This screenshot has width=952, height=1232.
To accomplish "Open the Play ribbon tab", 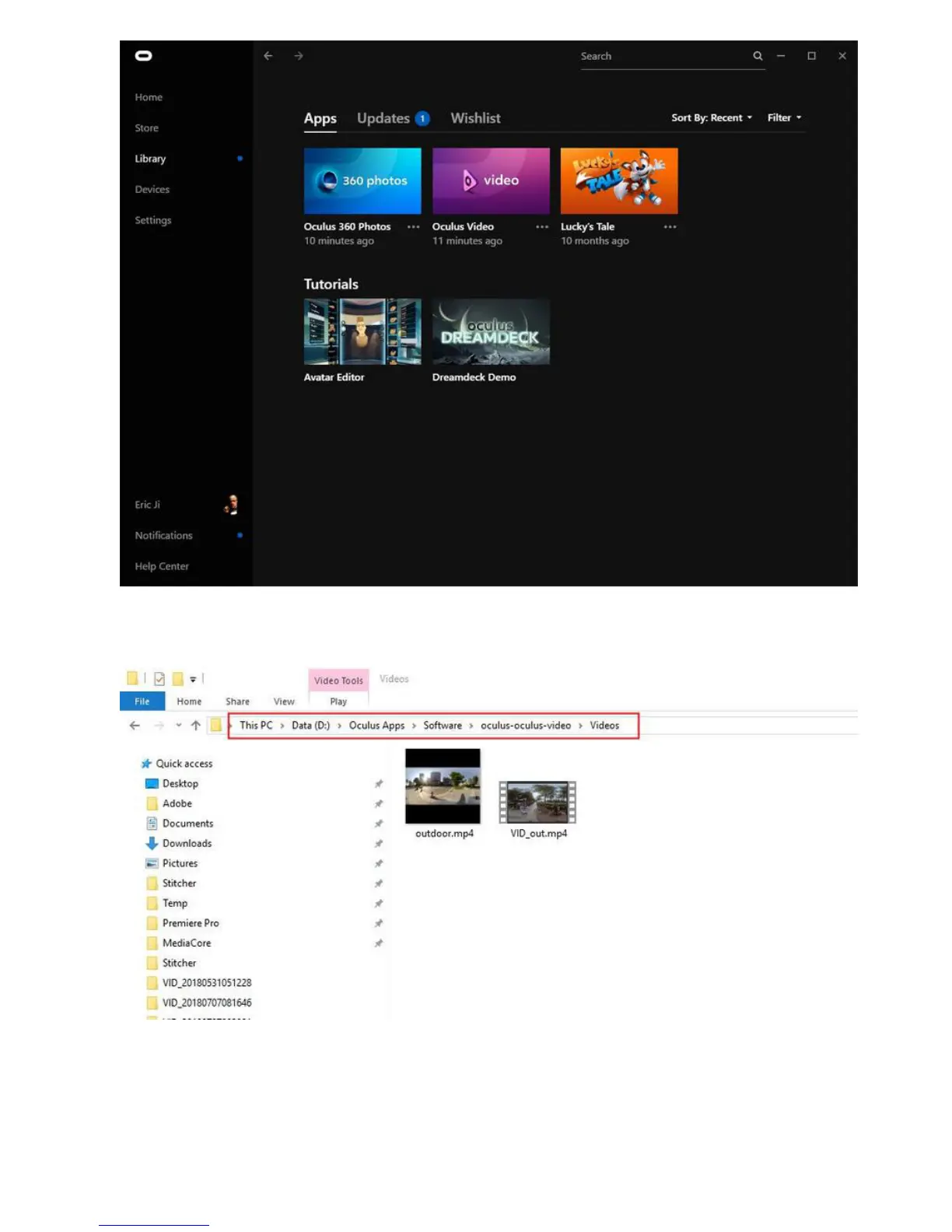I will (x=338, y=702).
